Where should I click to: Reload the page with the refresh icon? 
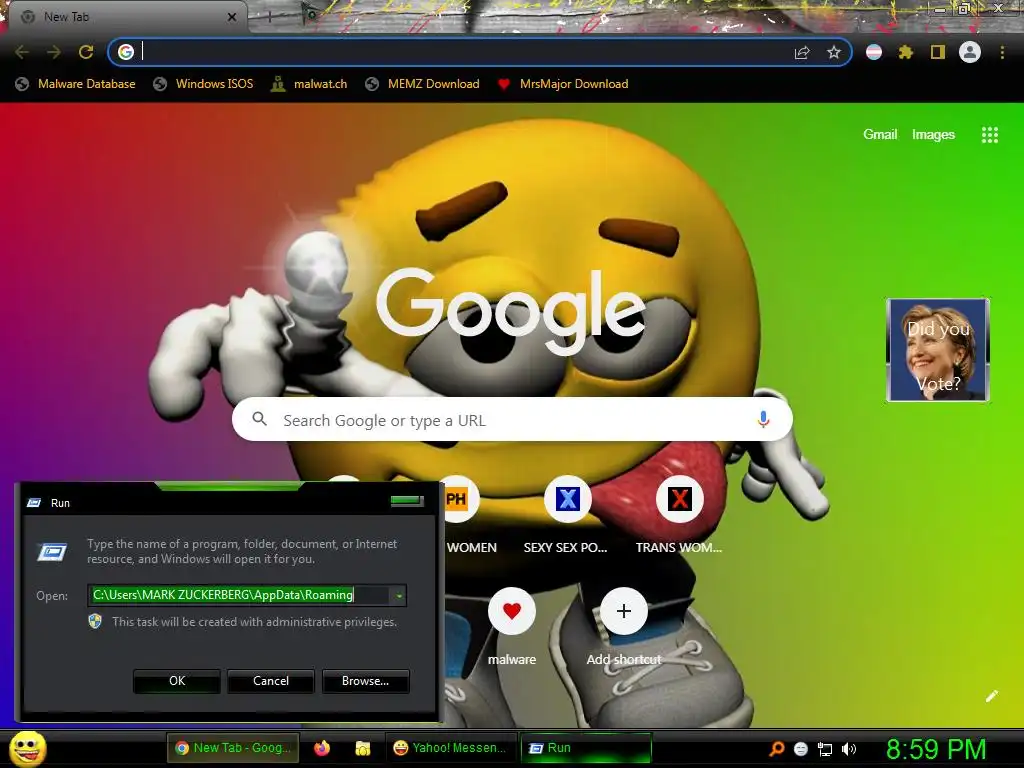pos(86,52)
